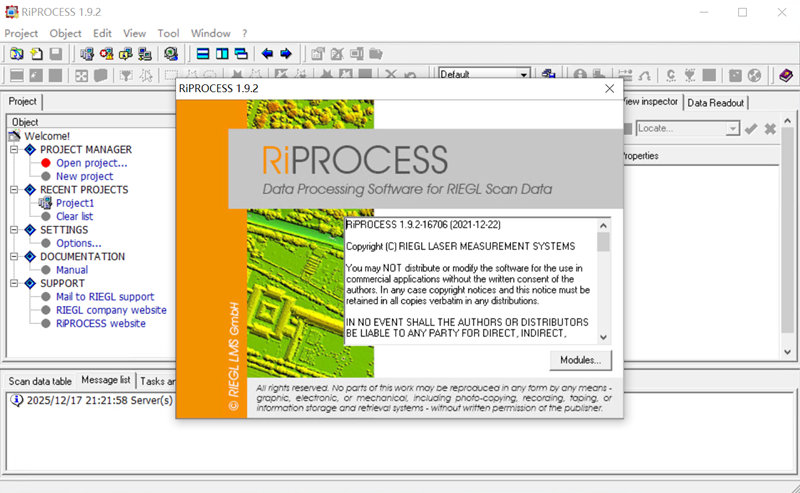Click the grayed filter funnel toolbar icon
The image size is (800, 493).
pyautogui.click(x=126, y=76)
